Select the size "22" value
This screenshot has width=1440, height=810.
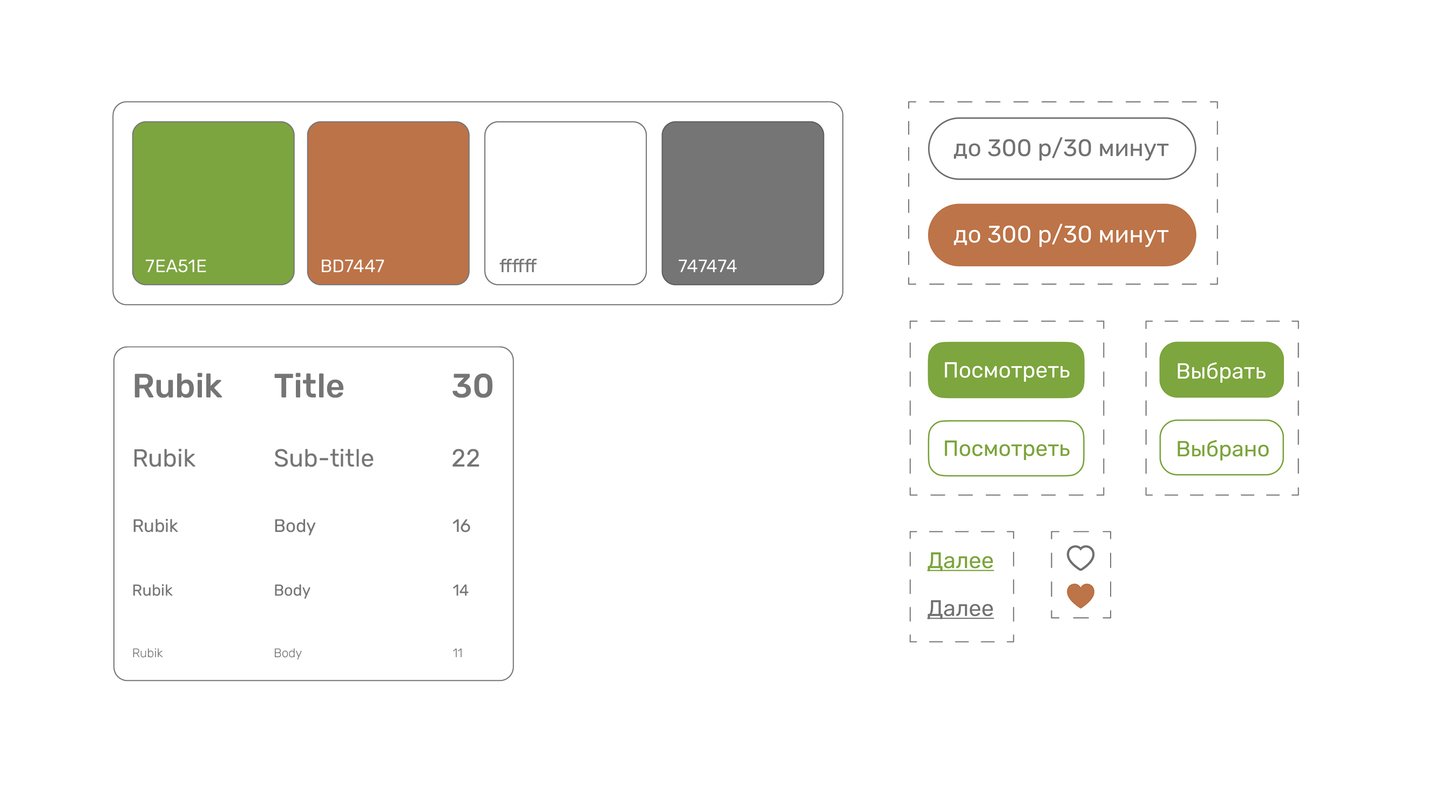466,459
